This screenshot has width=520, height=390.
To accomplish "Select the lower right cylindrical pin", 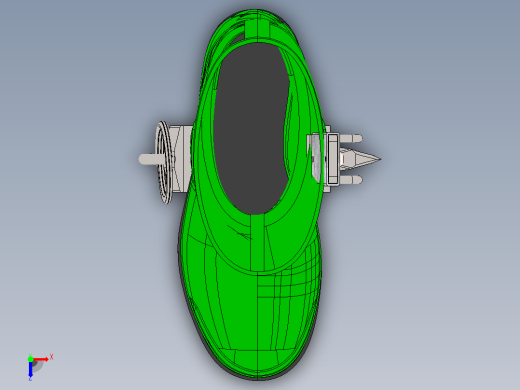I will tap(351, 180).
